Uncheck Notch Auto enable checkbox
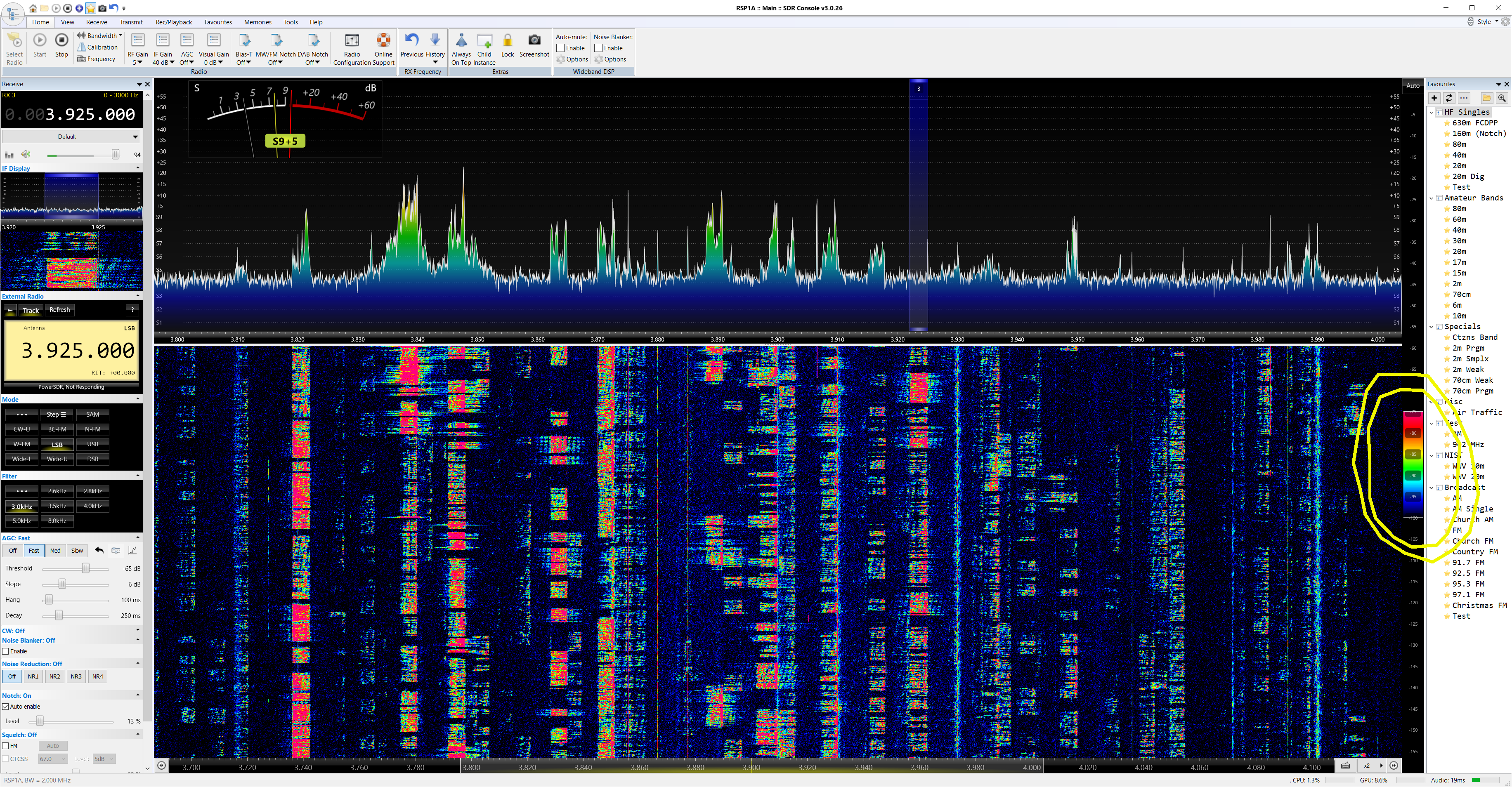 (6, 707)
